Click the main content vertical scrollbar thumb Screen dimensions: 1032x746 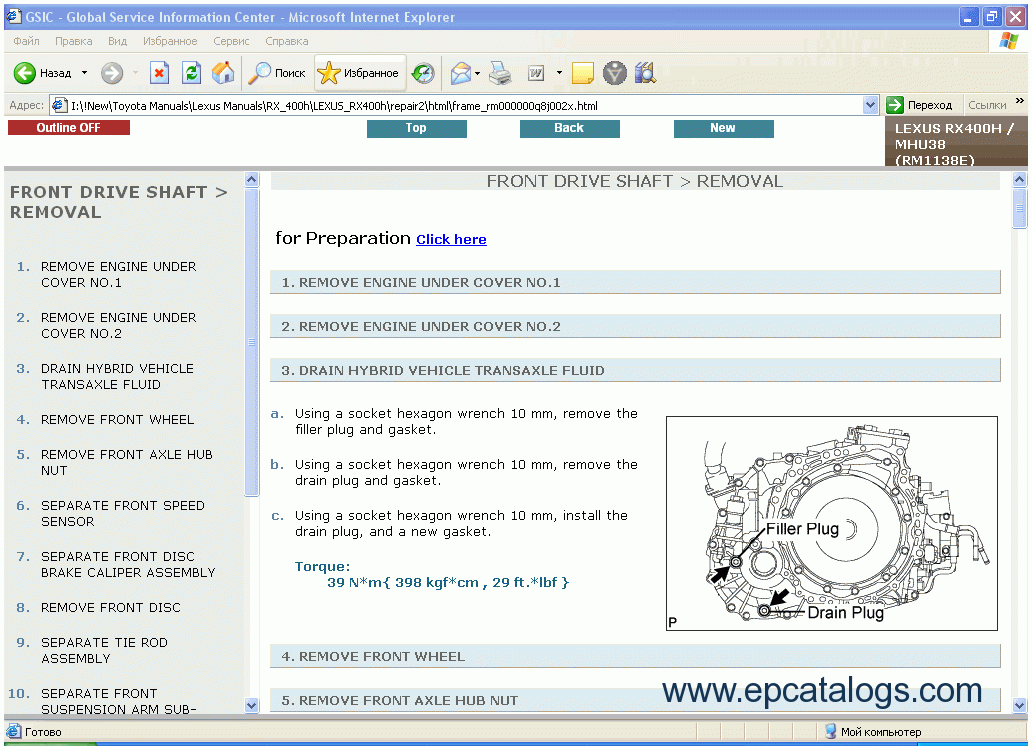click(x=1019, y=208)
